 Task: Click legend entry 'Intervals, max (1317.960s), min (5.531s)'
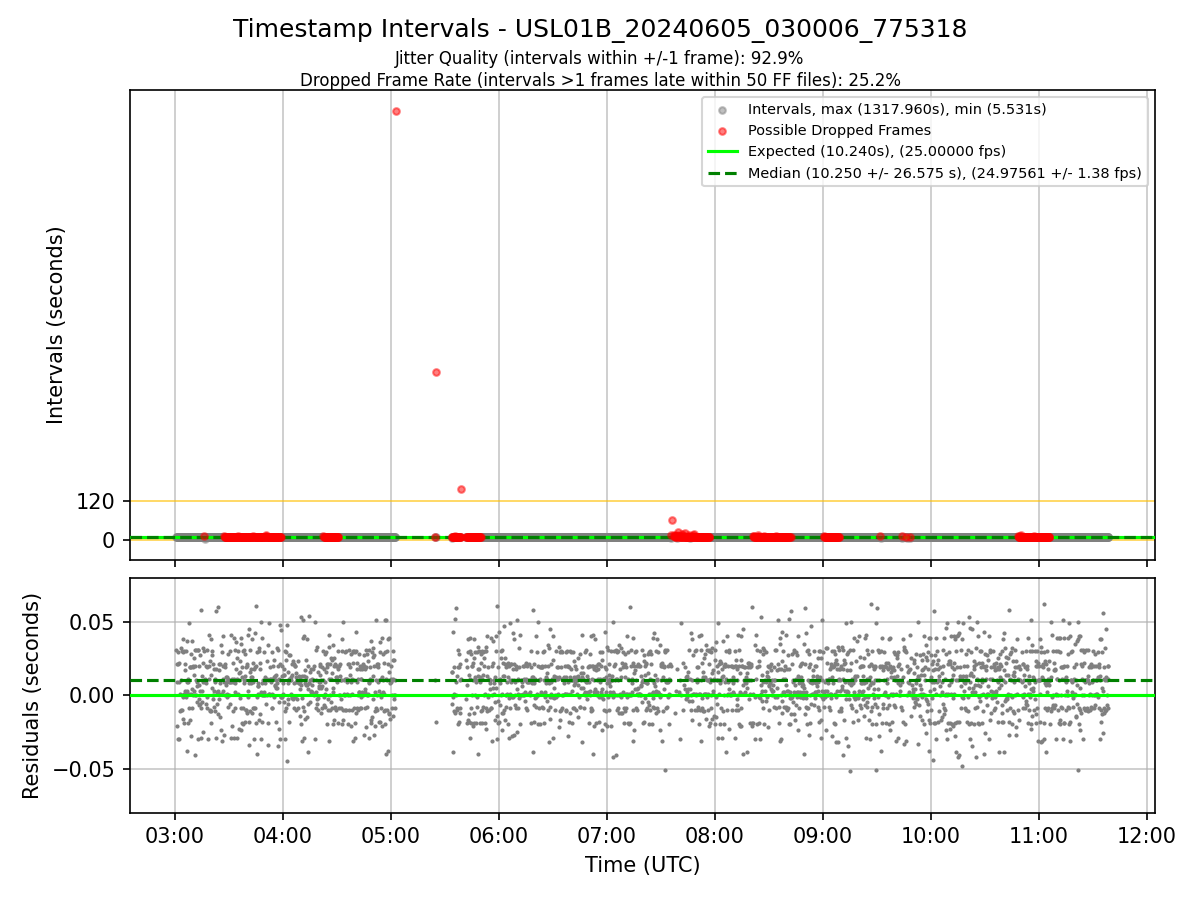897,109
